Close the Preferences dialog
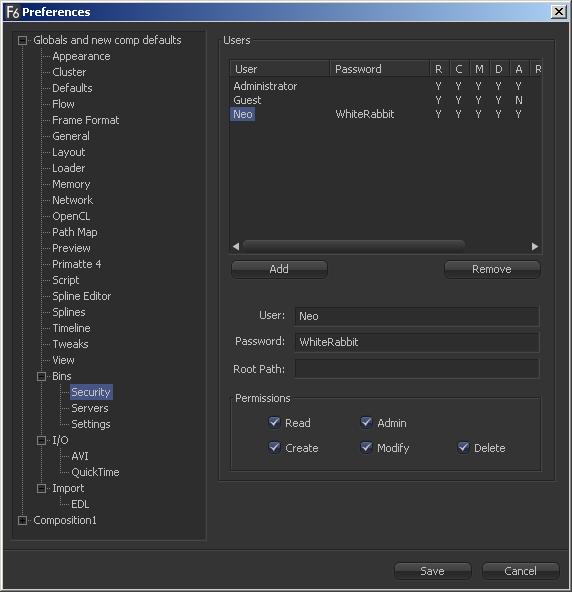 [558, 12]
